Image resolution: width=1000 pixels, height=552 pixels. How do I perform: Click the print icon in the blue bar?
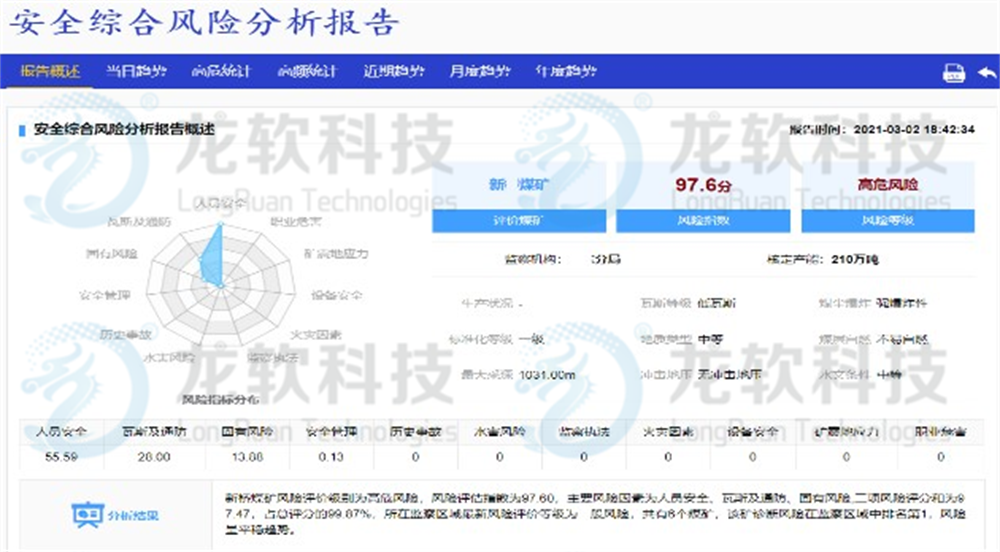[x=954, y=73]
